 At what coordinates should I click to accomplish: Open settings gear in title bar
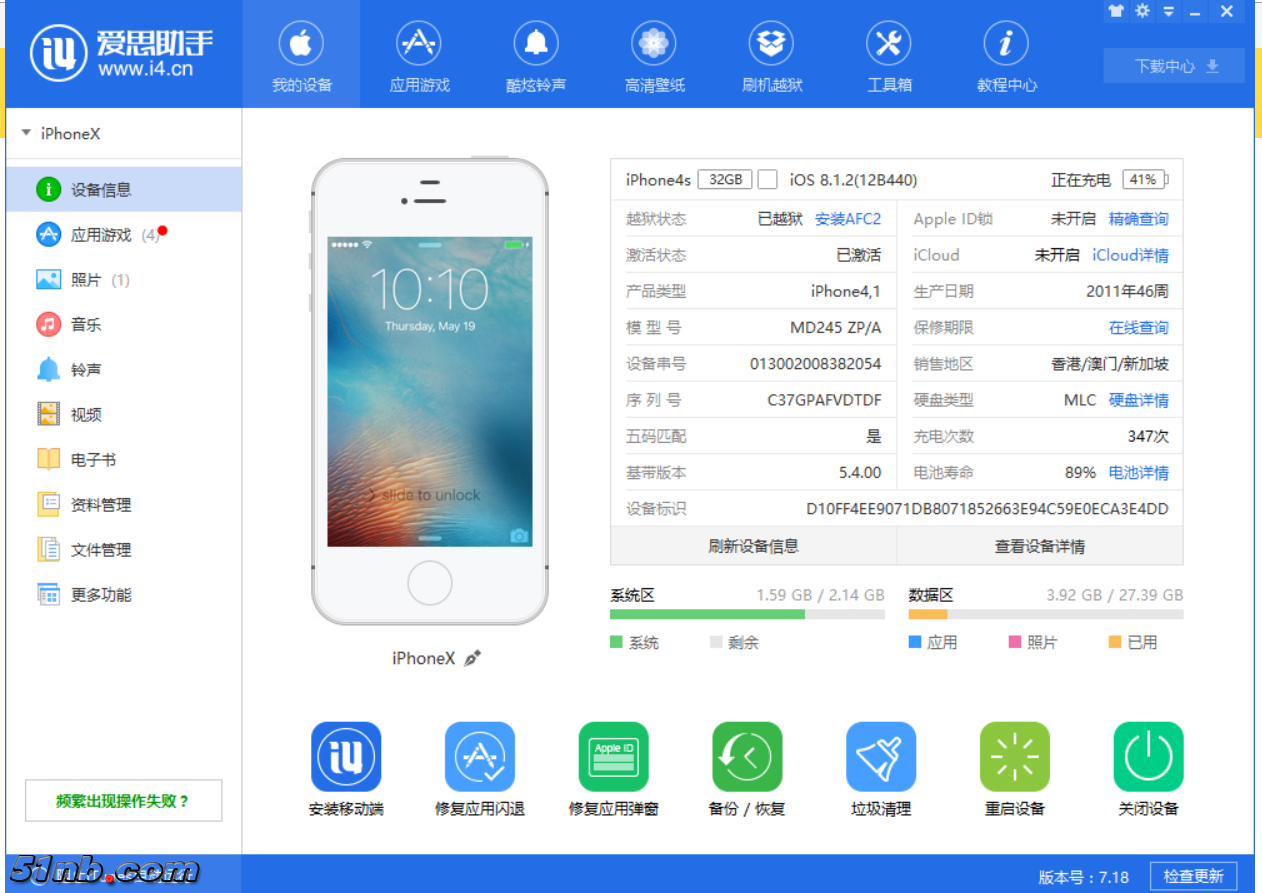point(1142,11)
